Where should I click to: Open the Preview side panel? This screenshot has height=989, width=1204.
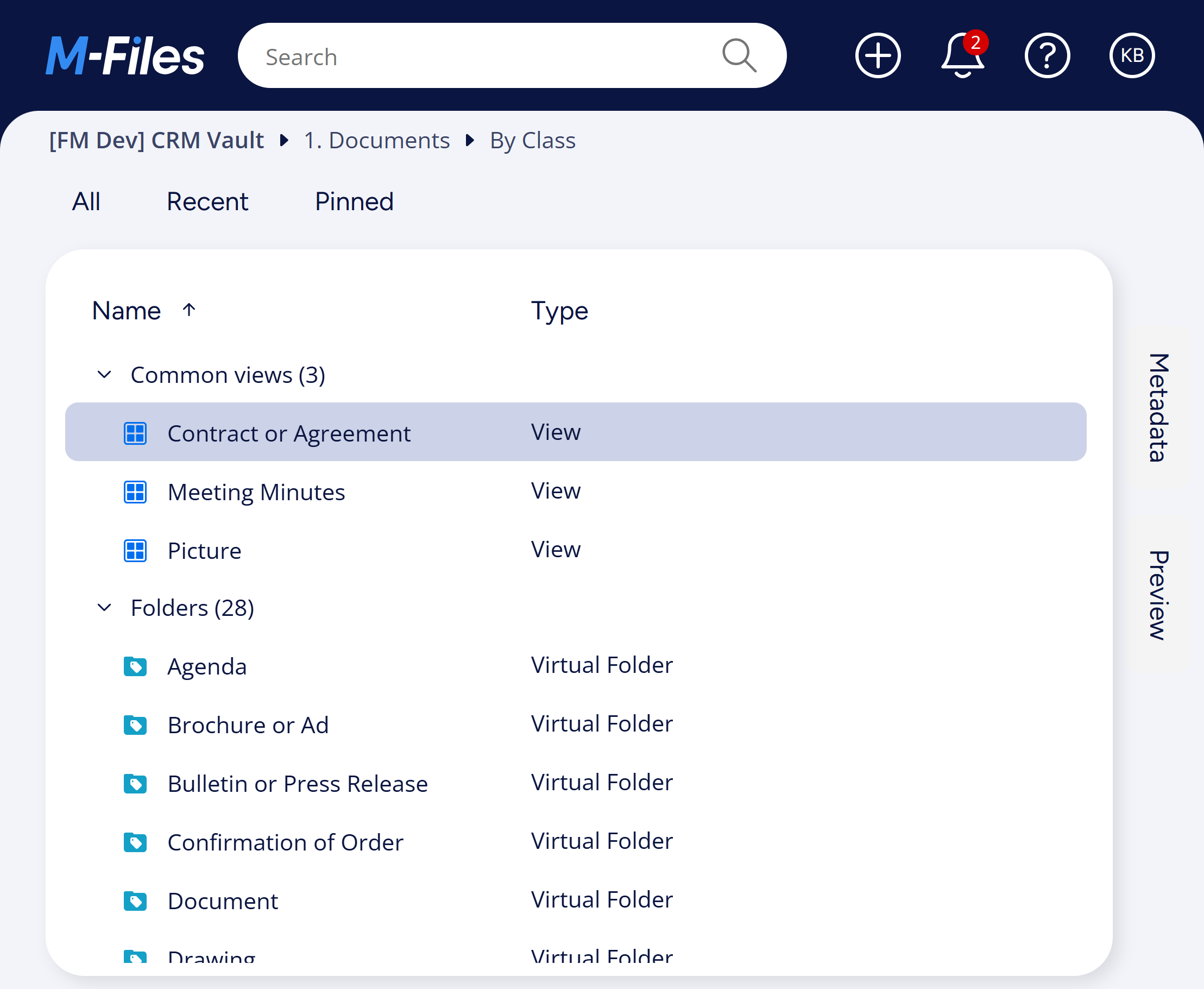1158,595
